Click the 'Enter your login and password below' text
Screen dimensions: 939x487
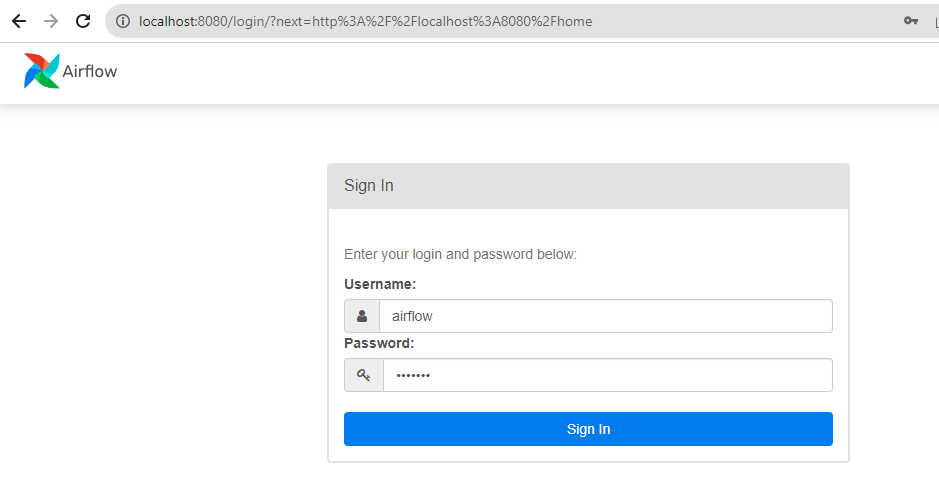coord(460,255)
